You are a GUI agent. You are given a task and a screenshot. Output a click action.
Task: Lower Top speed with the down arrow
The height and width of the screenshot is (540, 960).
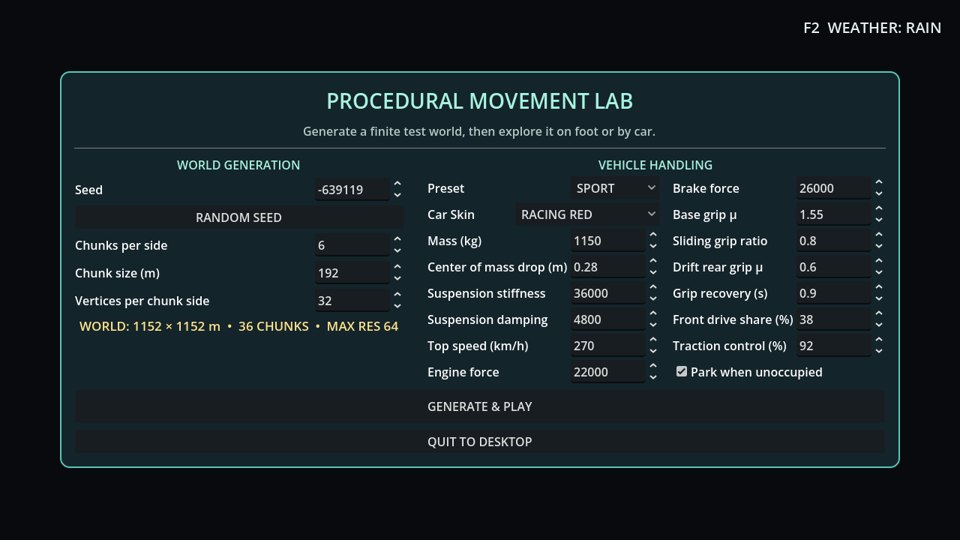[653, 352]
